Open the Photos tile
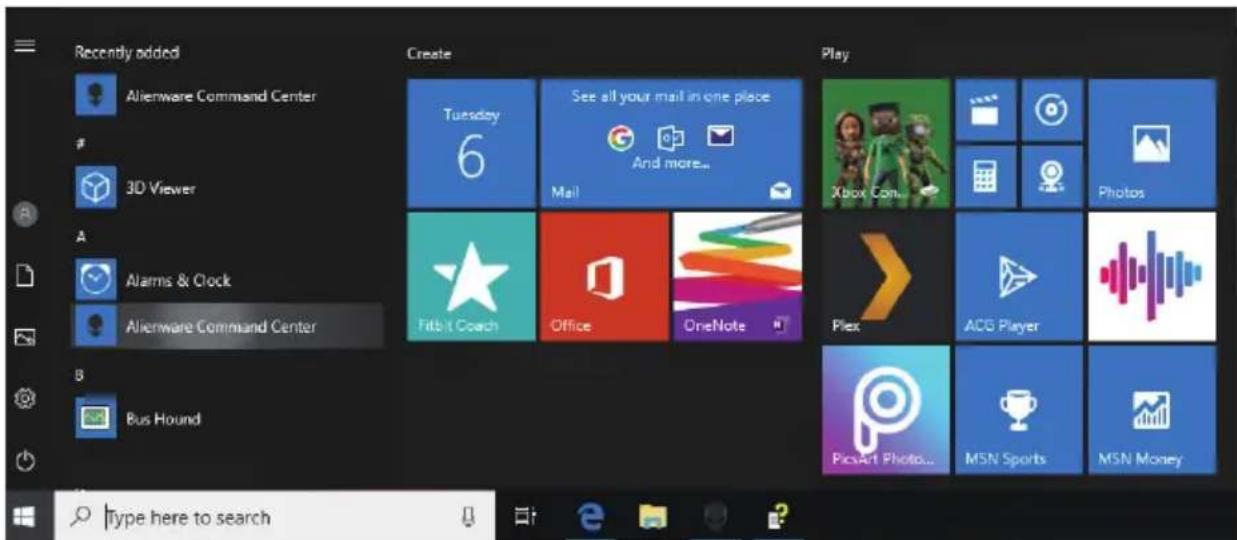This screenshot has height=540, width=1237. [x=1152, y=144]
